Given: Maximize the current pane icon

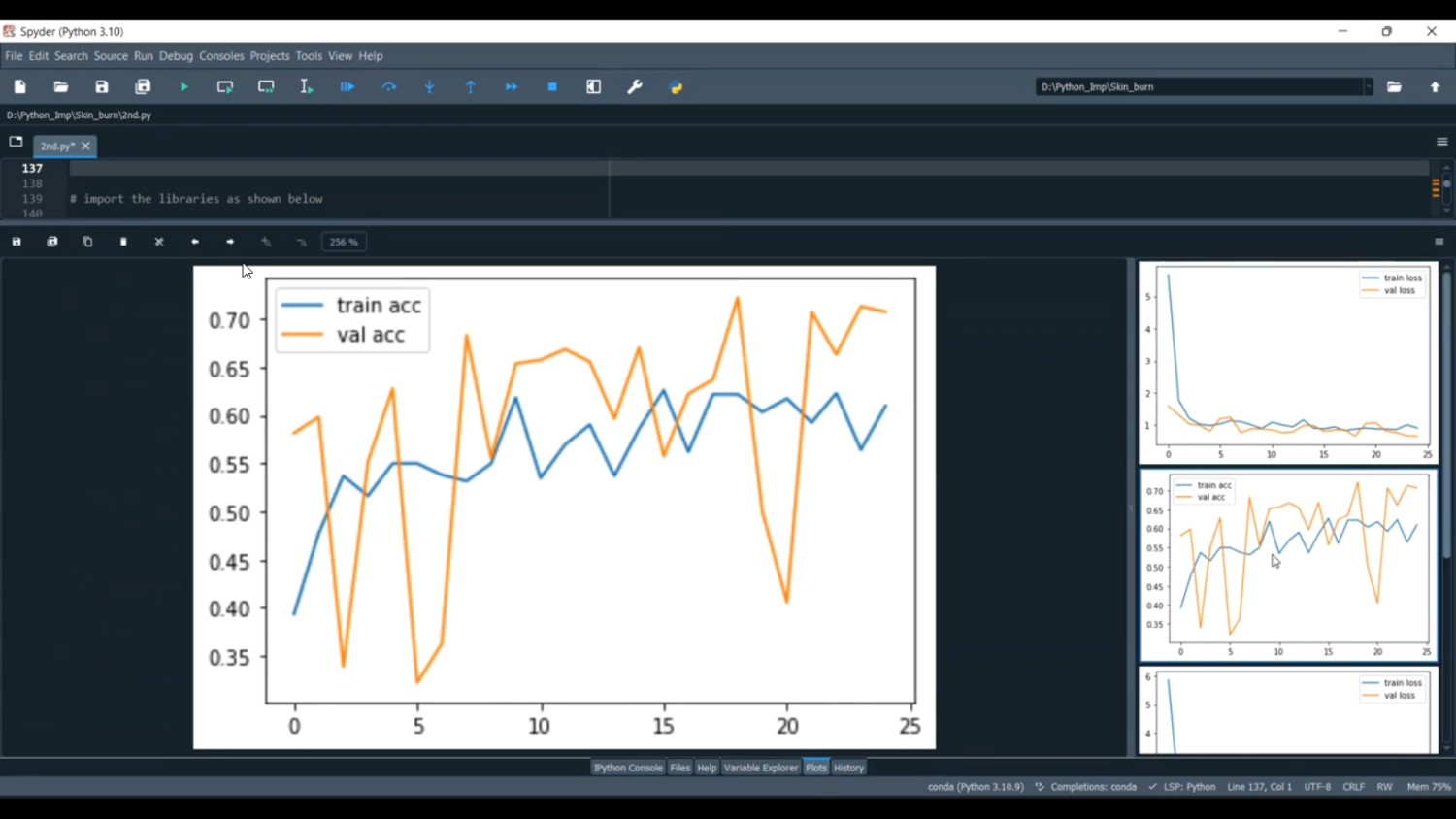Looking at the screenshot, I should pos(593,87).
